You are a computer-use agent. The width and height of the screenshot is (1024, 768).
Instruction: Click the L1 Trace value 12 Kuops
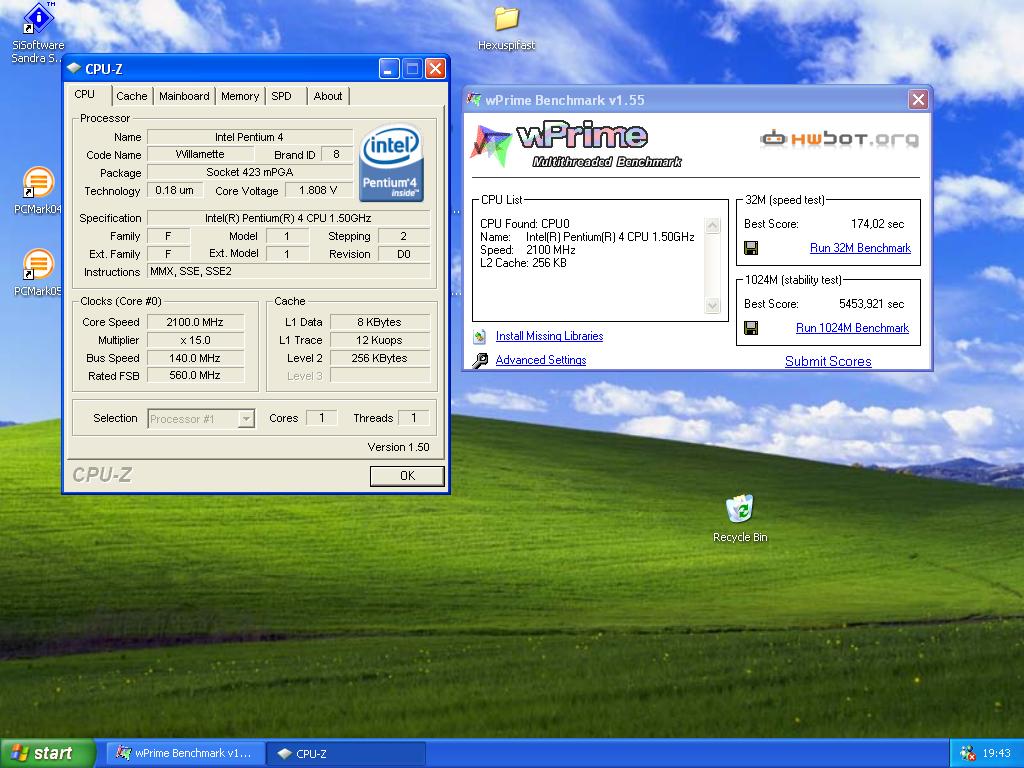click(x=379, y=340)
